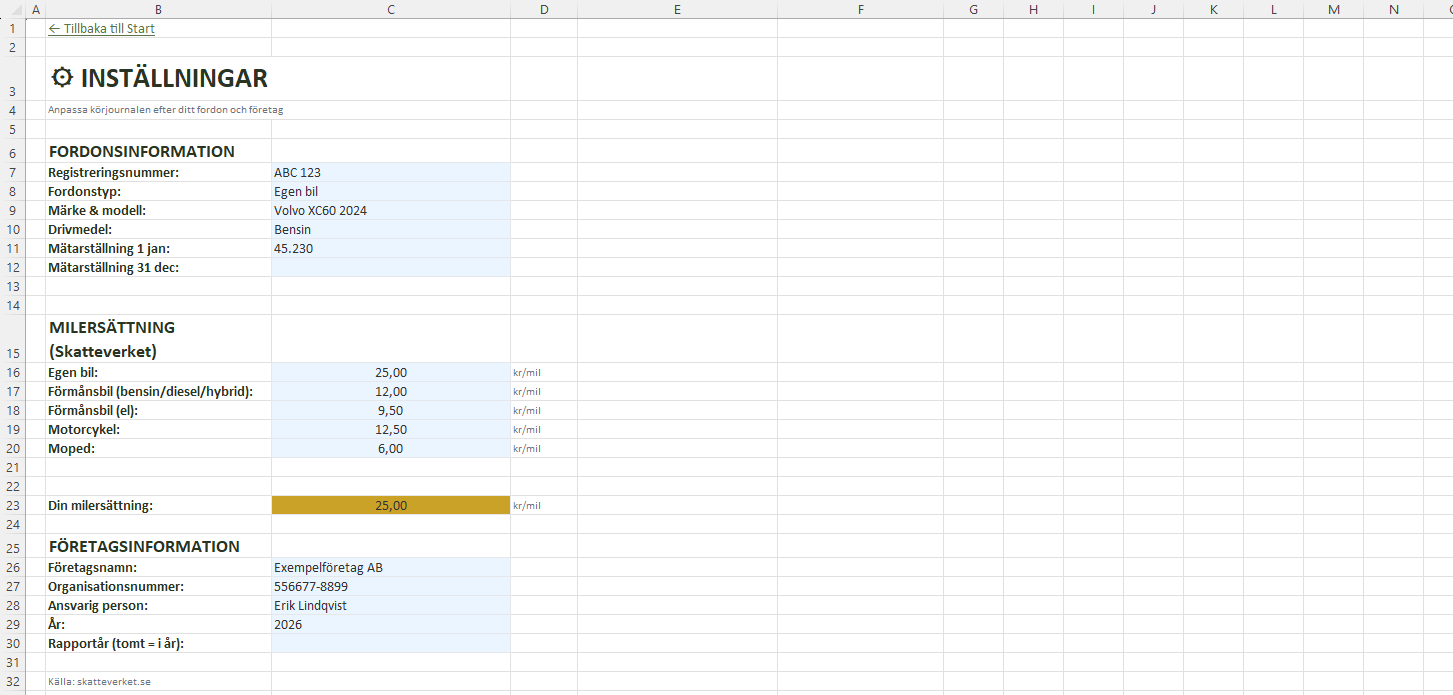Click the FÖRETAGSINFORMATION heading
The height and width of the screenshot is (695, 1453).
pyautogui.click(x=144, y=547)
